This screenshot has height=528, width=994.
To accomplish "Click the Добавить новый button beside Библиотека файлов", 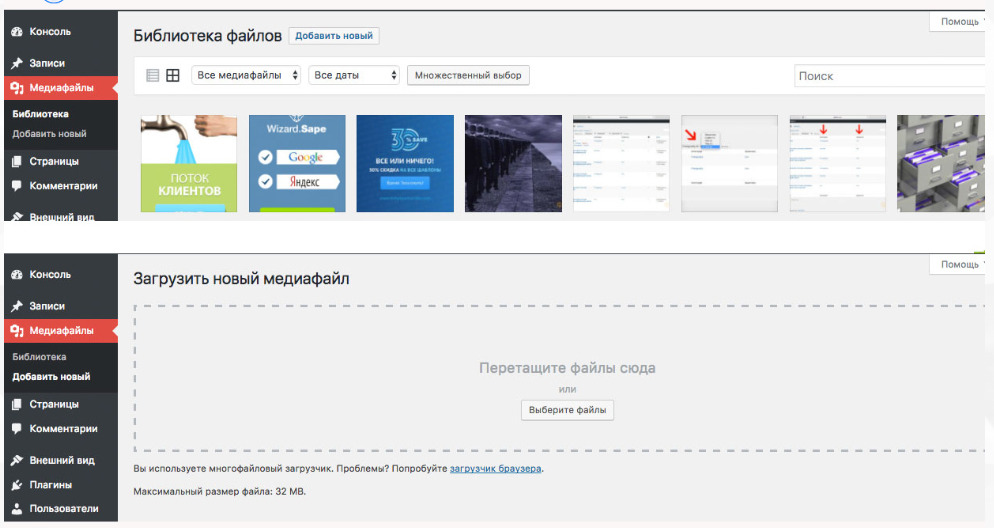I will click(x=334, y=36).
